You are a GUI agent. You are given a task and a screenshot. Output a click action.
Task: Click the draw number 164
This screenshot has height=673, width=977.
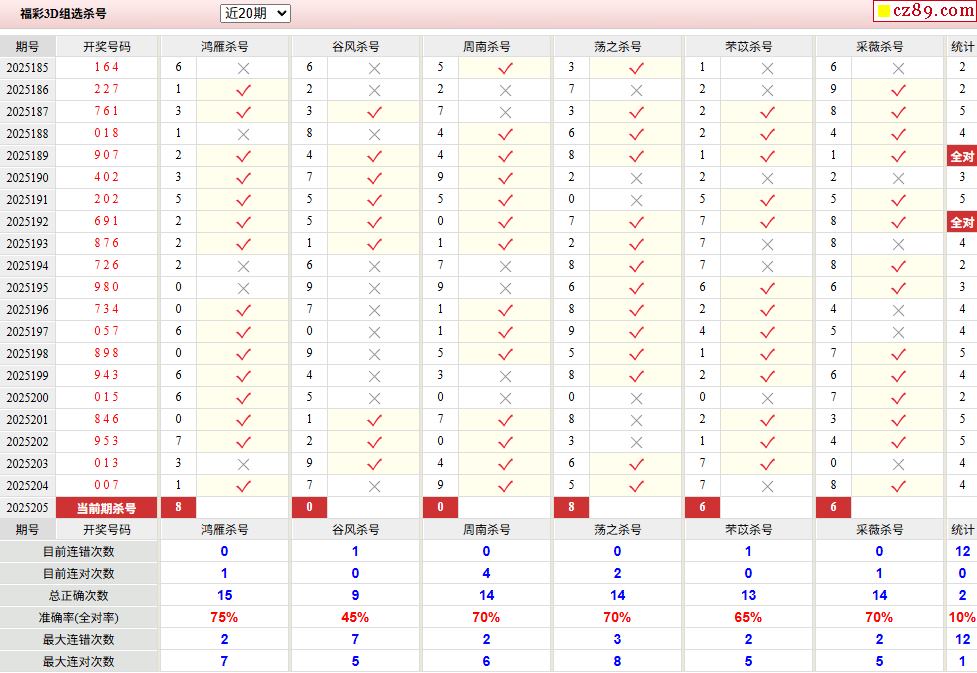tap(107, 67)
